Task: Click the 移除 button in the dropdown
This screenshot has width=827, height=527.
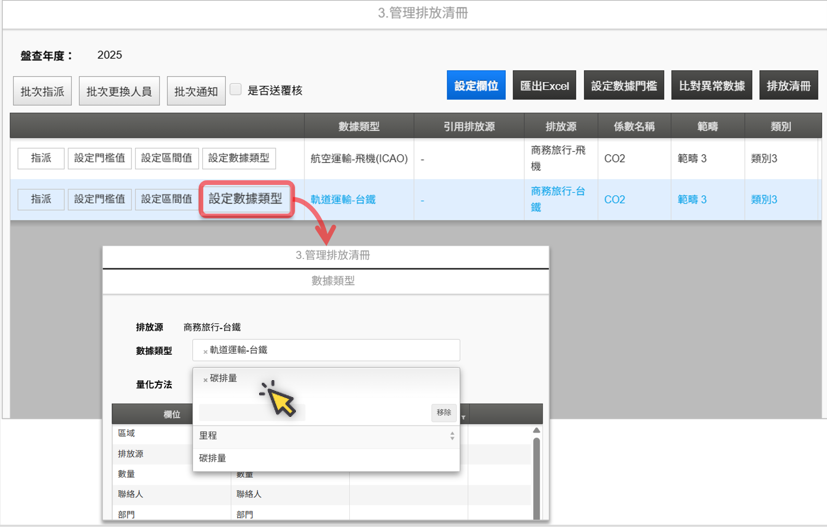Action: click(443, 412)
